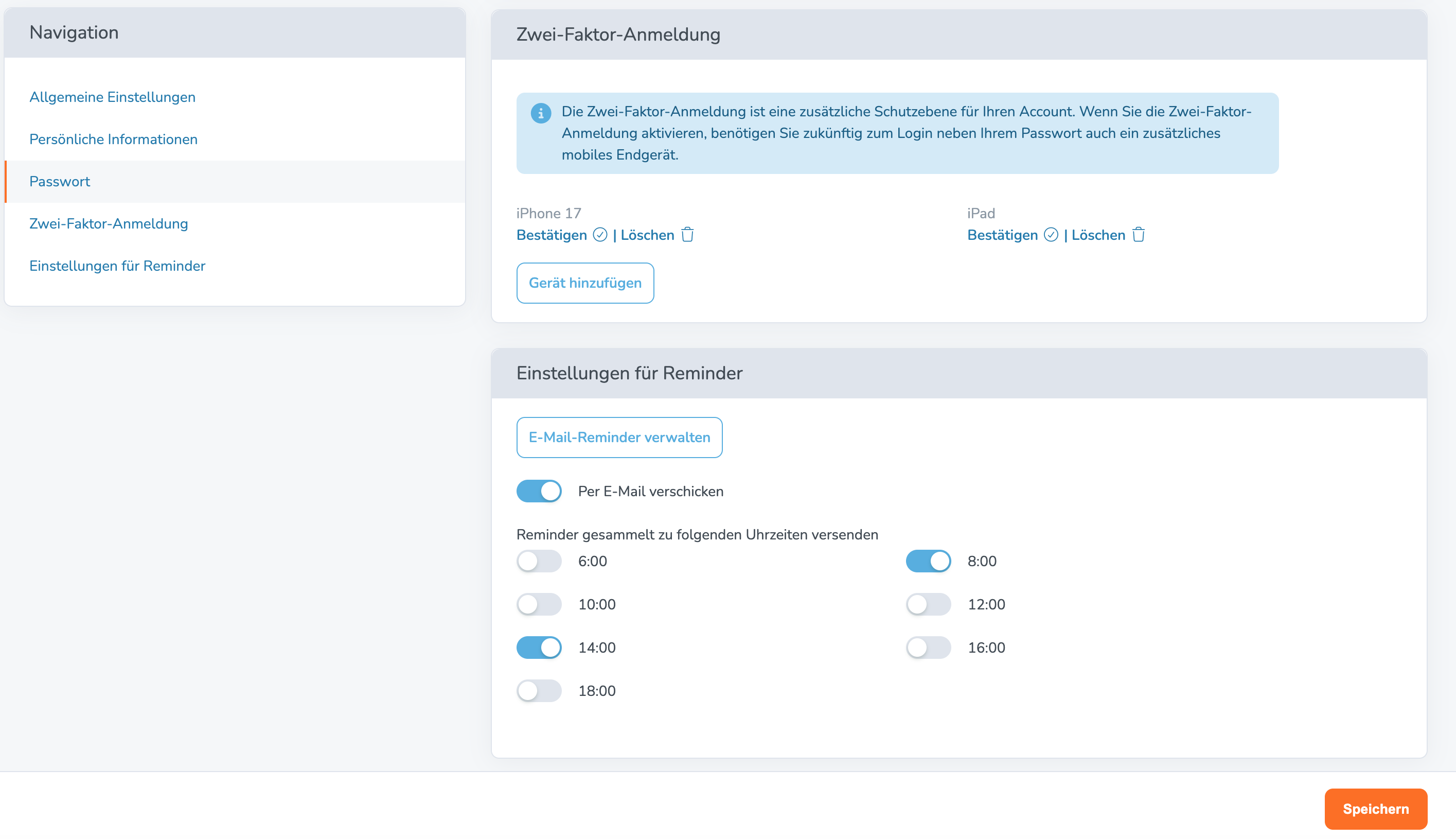
Task: Enable the 16:00 reminder toggle
Action: click(x=928, y=647)
